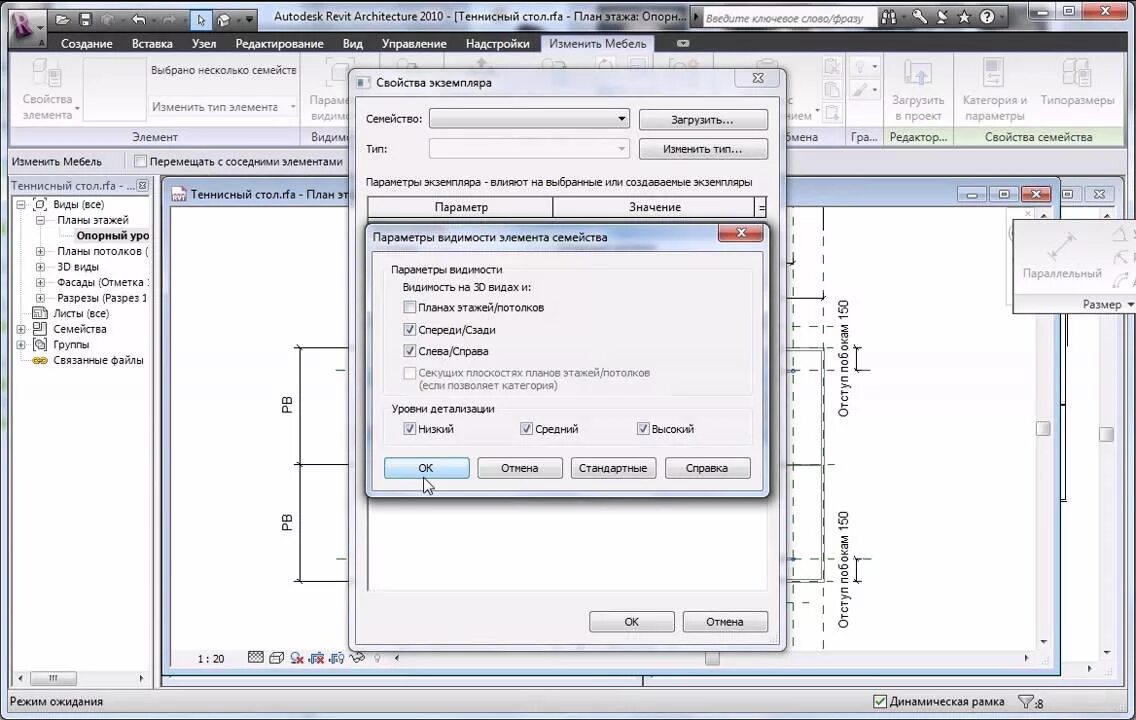Expand the Семейства tree node
Screen dimensions: 1136x720
pyautogui.click(x=21, y=329)
